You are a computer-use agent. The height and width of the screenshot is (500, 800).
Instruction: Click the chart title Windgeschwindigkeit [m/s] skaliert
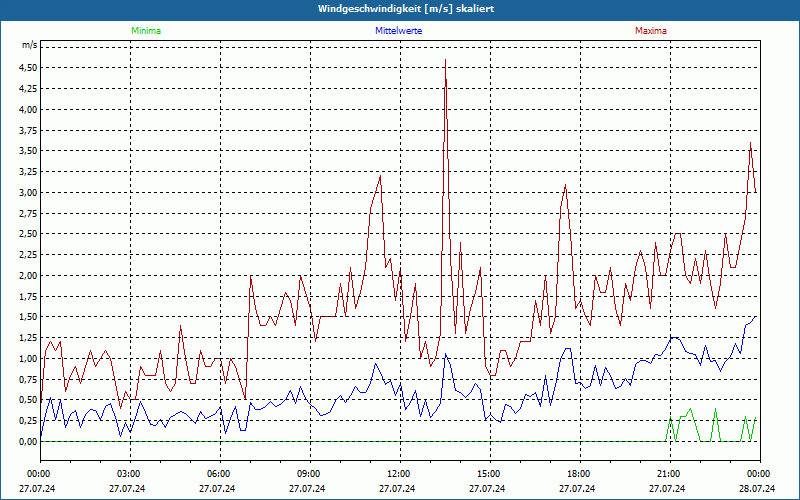pos(406,9)
